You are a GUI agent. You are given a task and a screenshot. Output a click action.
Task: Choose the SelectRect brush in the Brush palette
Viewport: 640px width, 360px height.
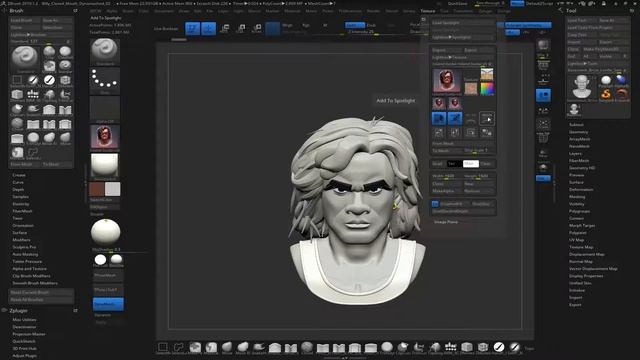click(17, 81)
